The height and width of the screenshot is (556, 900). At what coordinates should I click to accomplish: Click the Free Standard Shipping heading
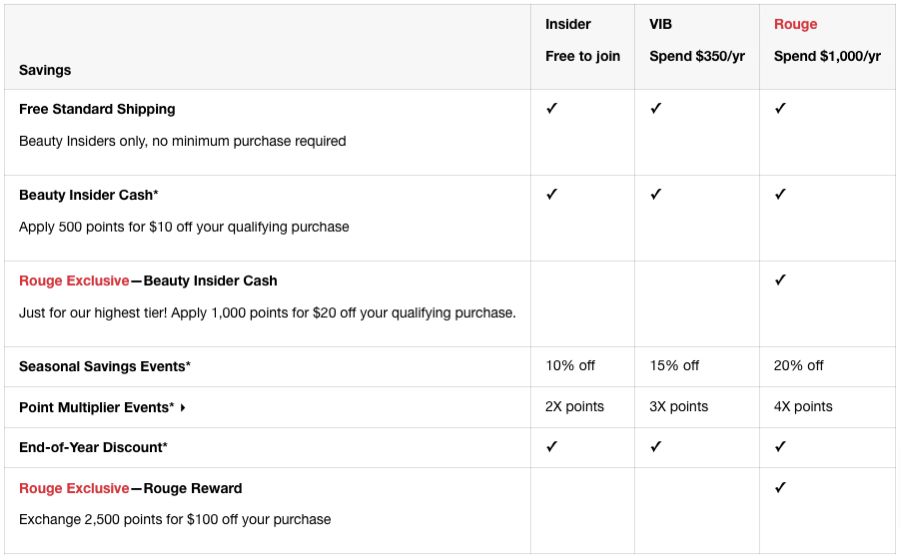[x=97, y=109]
